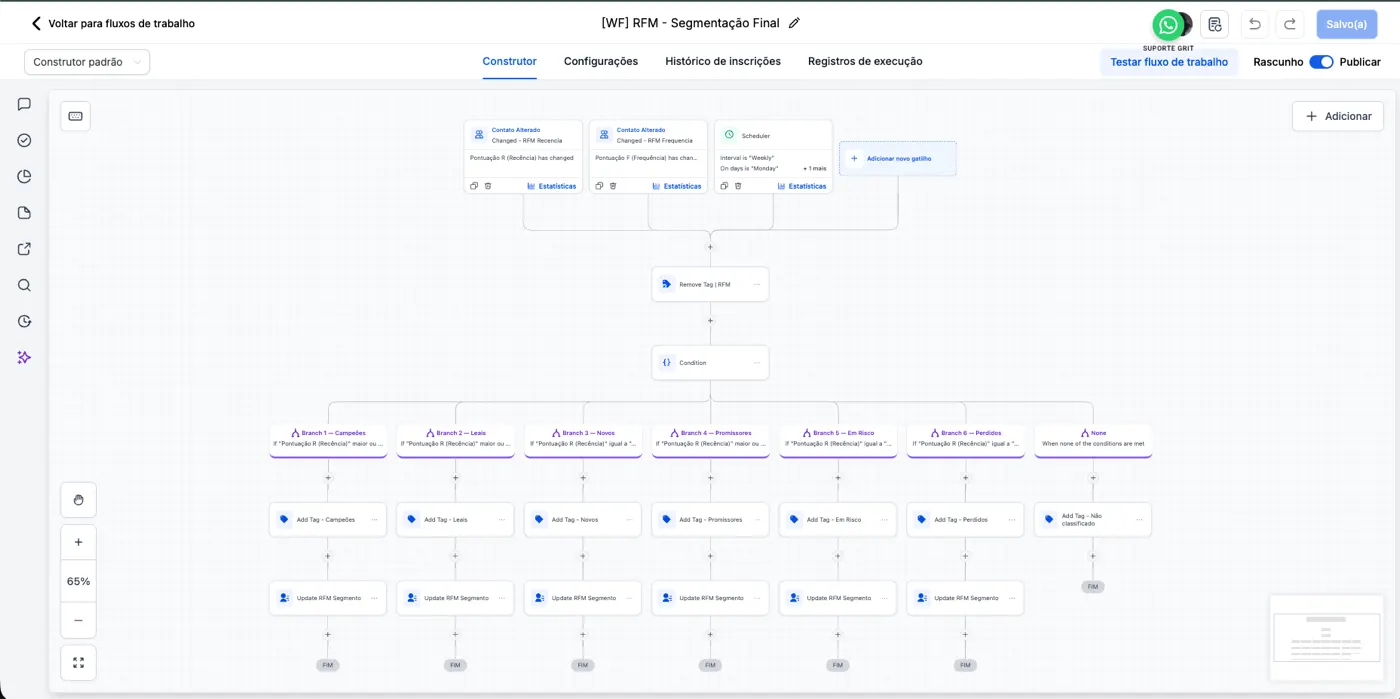Open Estatísticas of RFM Recencia trigger
Image resolution: width=1400 pixels, height=699 pixels.
552,186
